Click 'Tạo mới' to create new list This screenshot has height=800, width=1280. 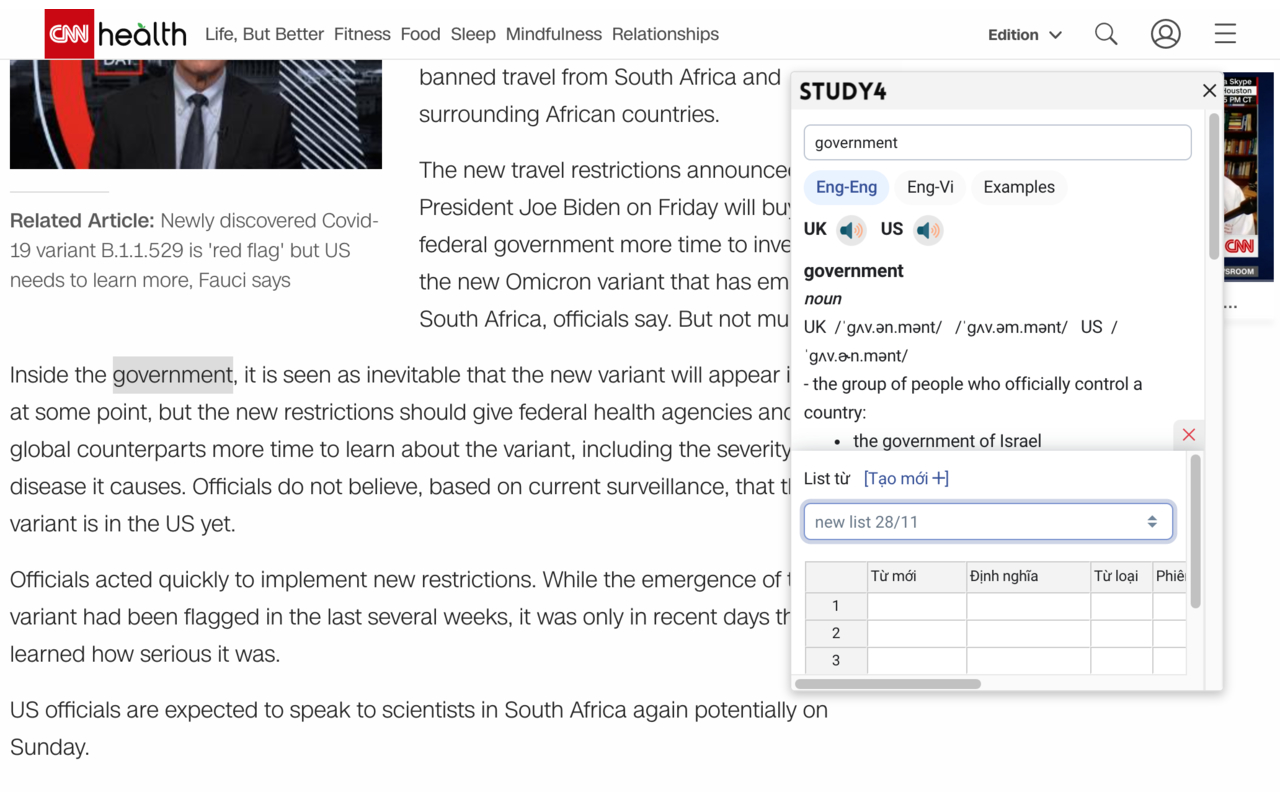click(906, 479)
